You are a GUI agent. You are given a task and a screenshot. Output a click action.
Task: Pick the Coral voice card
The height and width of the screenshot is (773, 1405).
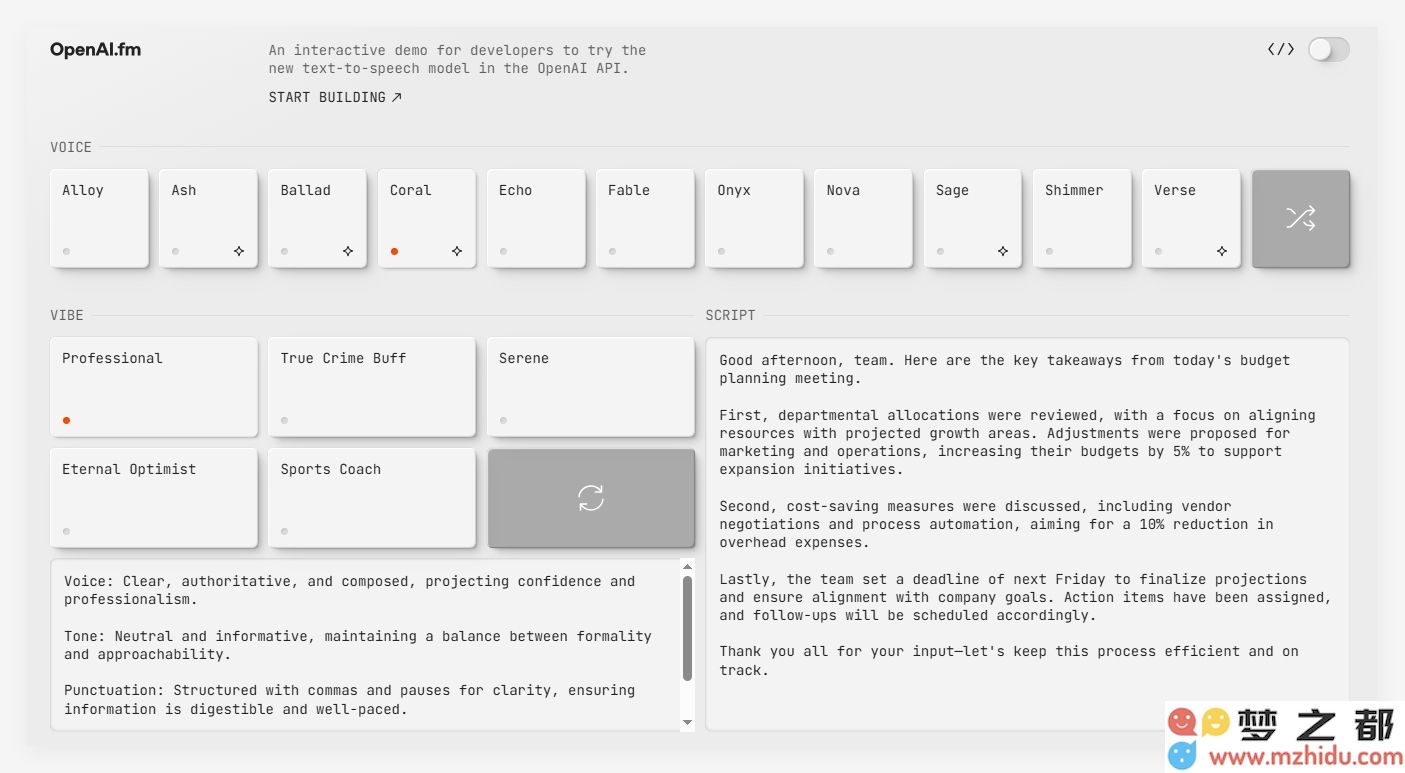click(x=426, y=218)
